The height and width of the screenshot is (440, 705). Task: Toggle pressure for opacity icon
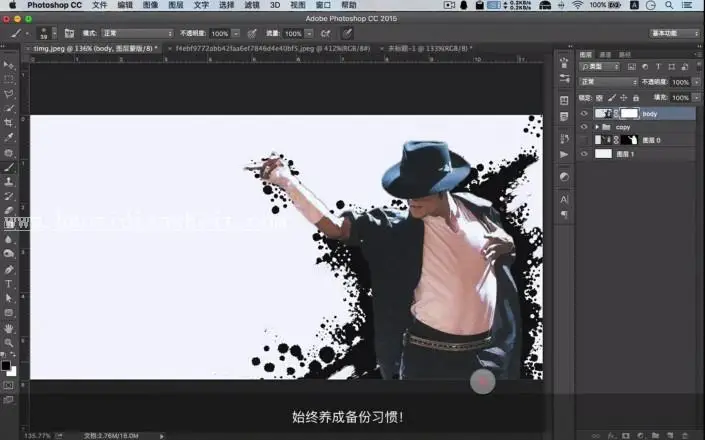pos(252,33)
